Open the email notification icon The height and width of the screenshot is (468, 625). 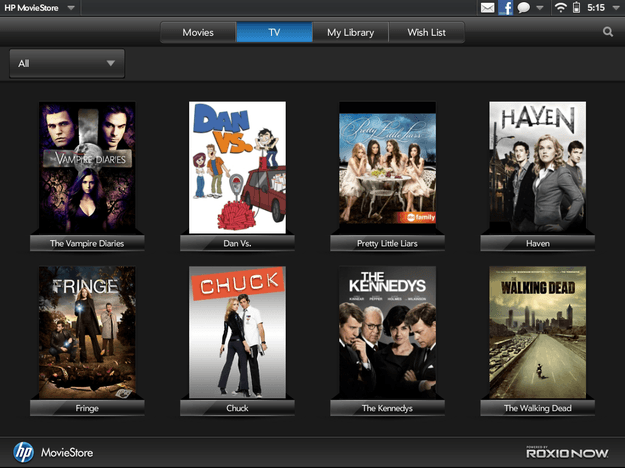pos(487,8)
